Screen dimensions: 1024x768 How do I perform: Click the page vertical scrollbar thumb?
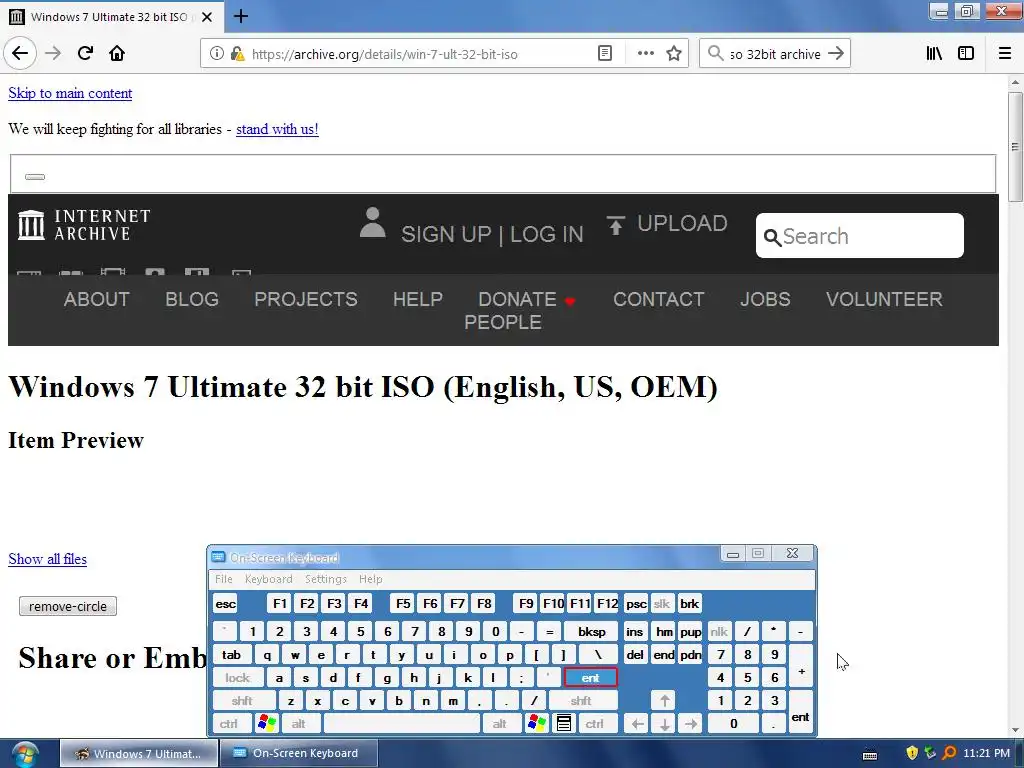[x=1015, y=146]
